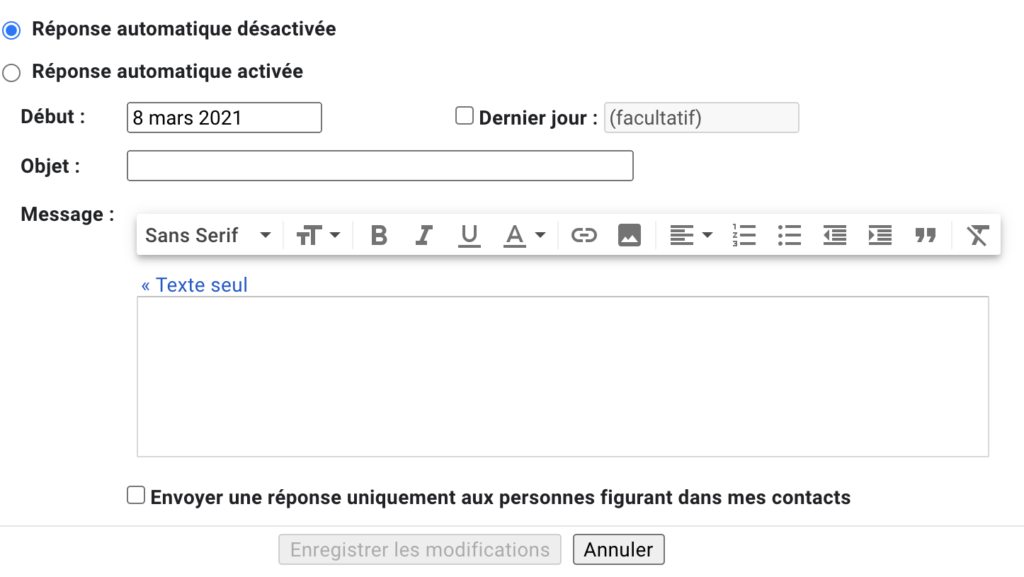The width and height of the screenshot is (1024, 577).
Task: Select Réponse automatique activée
Action: [x=12, y=73]
